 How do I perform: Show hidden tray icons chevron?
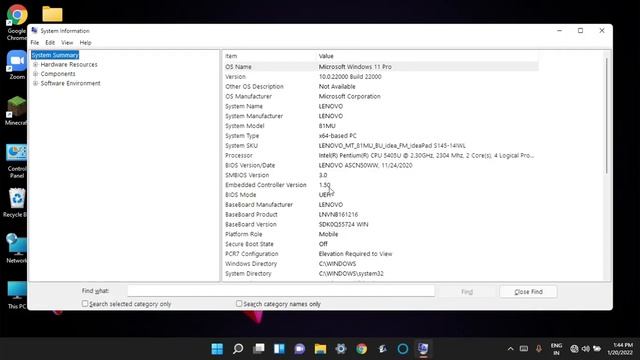pos(511,349)
